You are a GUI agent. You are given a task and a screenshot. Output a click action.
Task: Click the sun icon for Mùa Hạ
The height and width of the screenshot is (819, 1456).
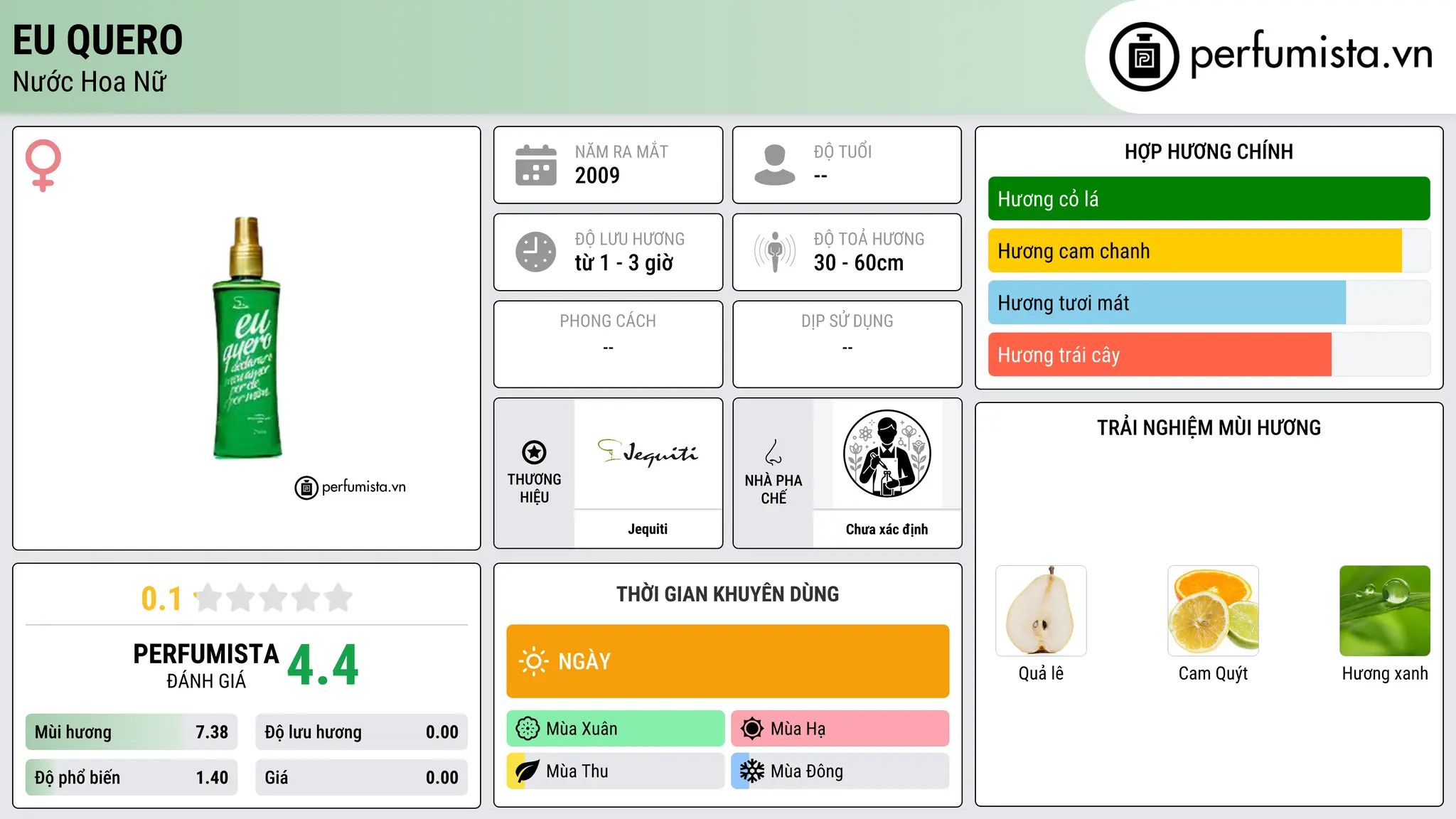752,729
